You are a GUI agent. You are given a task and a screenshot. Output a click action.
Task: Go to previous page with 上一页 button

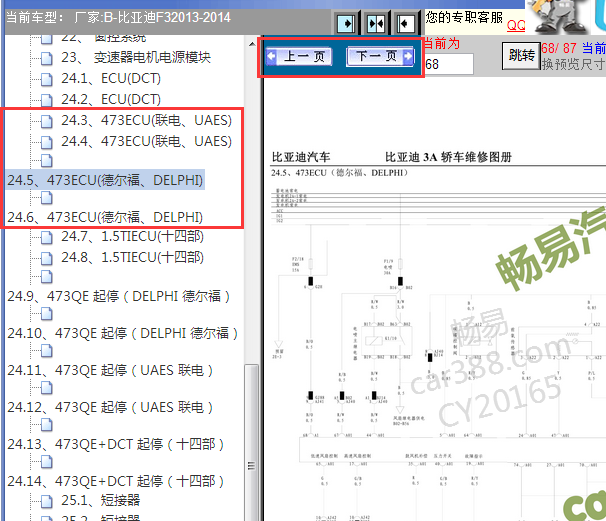299,56
